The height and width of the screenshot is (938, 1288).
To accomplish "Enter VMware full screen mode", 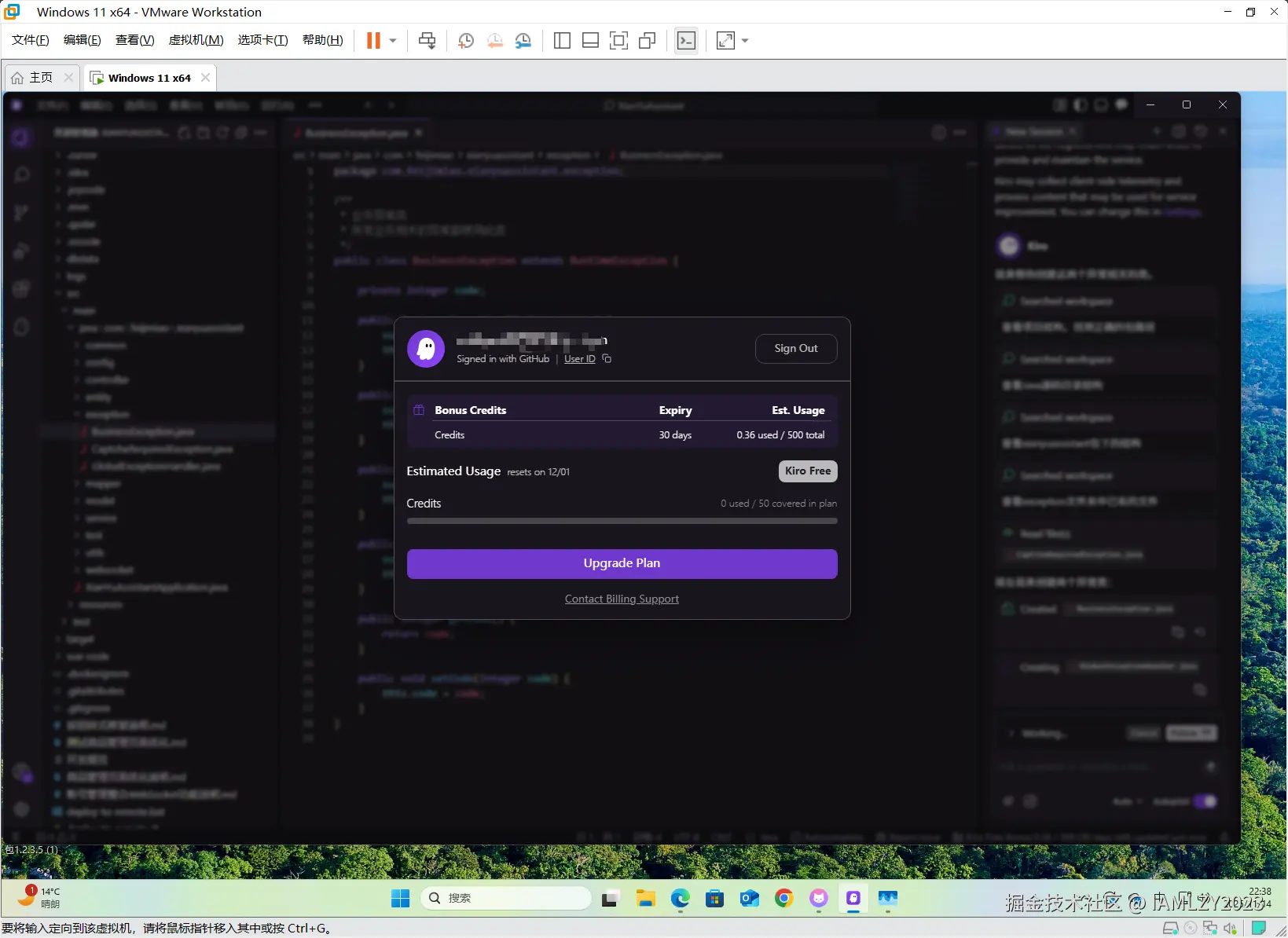I will pos(618,41).
